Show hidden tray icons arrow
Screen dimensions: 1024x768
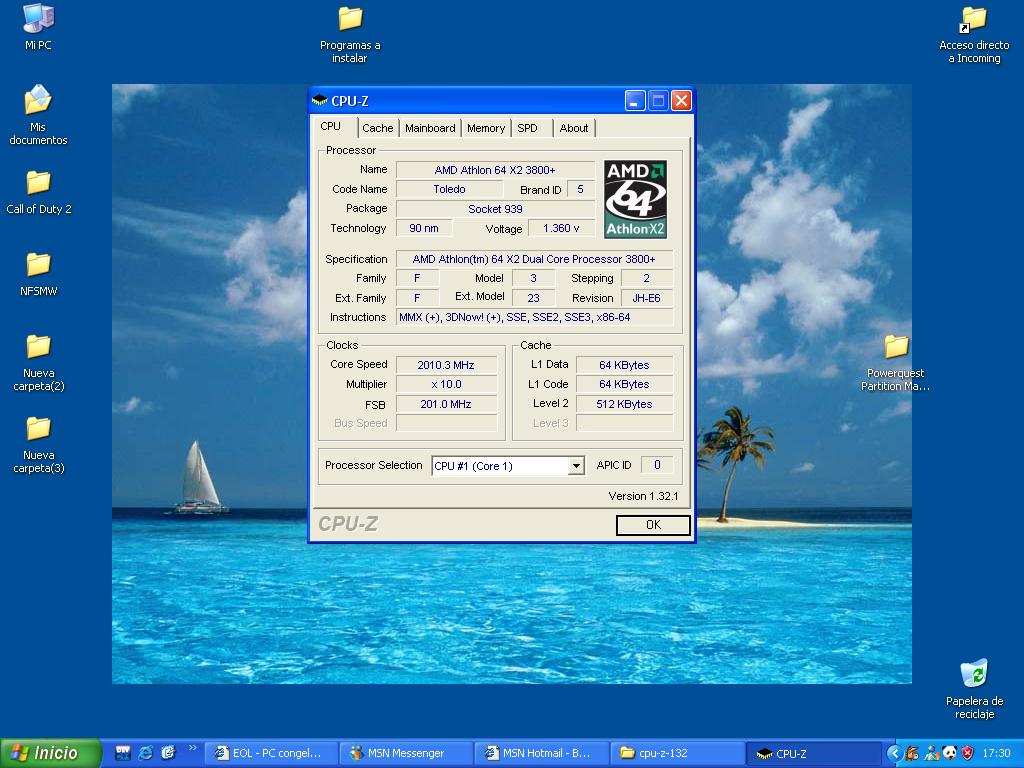895,753
